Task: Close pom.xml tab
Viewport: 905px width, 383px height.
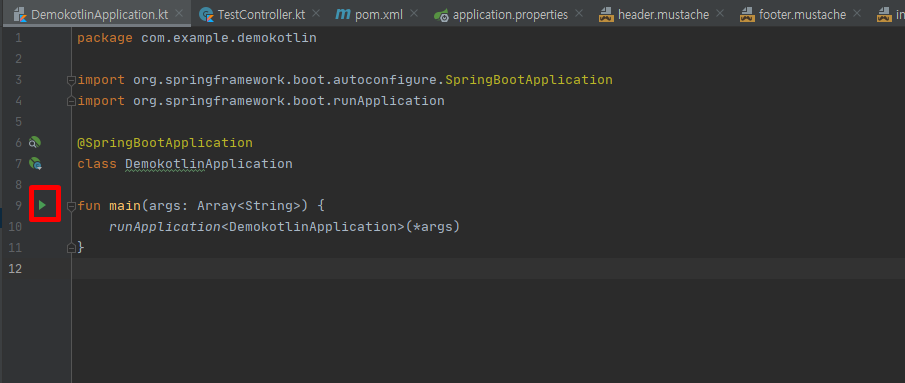Action: click(413, 13)
